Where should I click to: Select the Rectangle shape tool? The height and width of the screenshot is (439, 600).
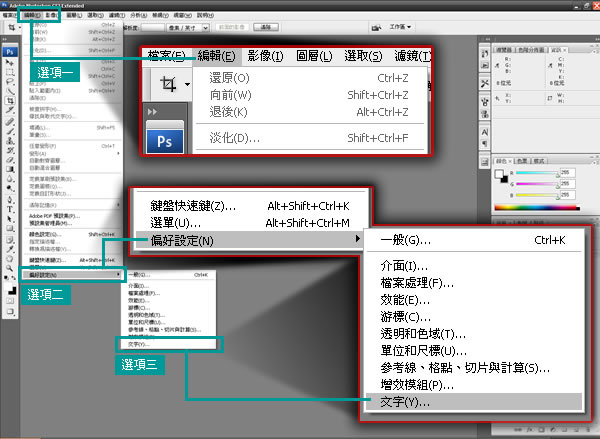tap(10, 228)
